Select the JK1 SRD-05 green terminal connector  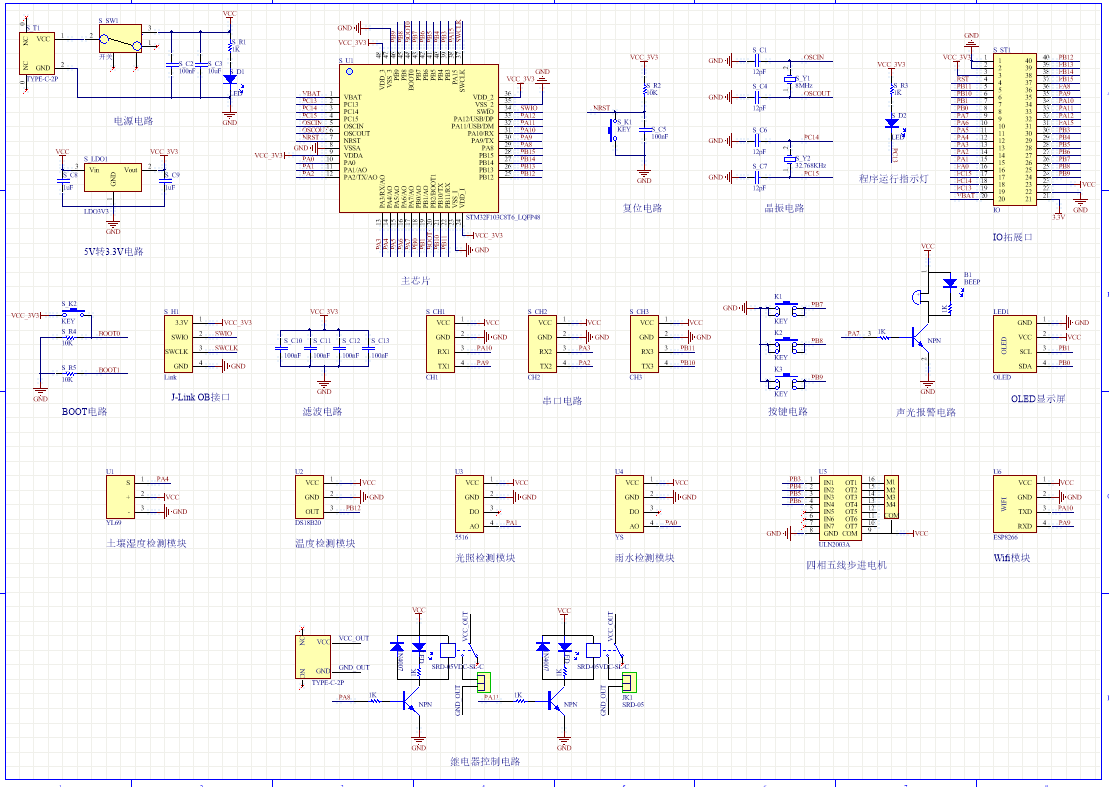[629, 682]
